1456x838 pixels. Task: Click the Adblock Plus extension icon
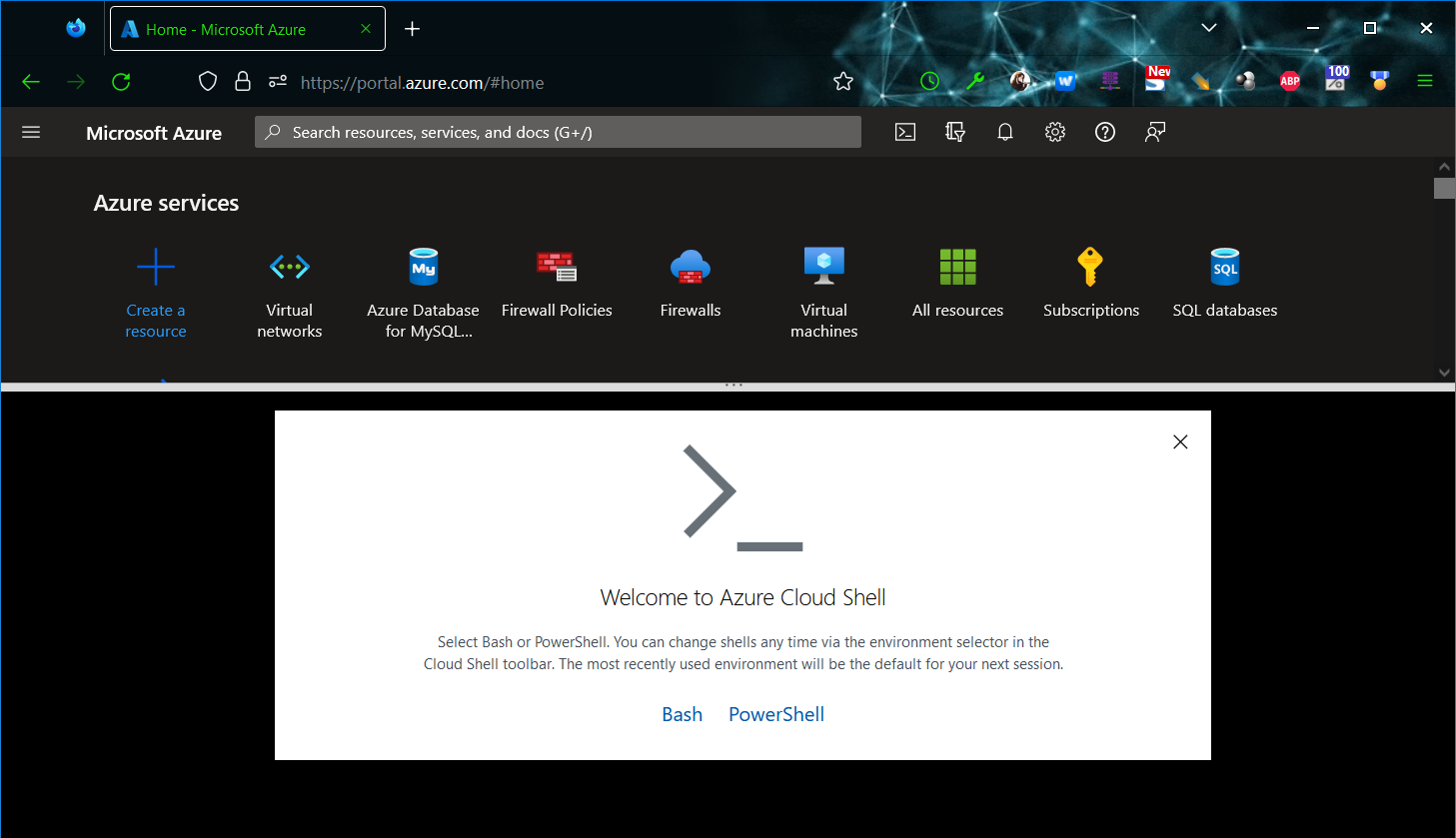tap(1290, 82)
